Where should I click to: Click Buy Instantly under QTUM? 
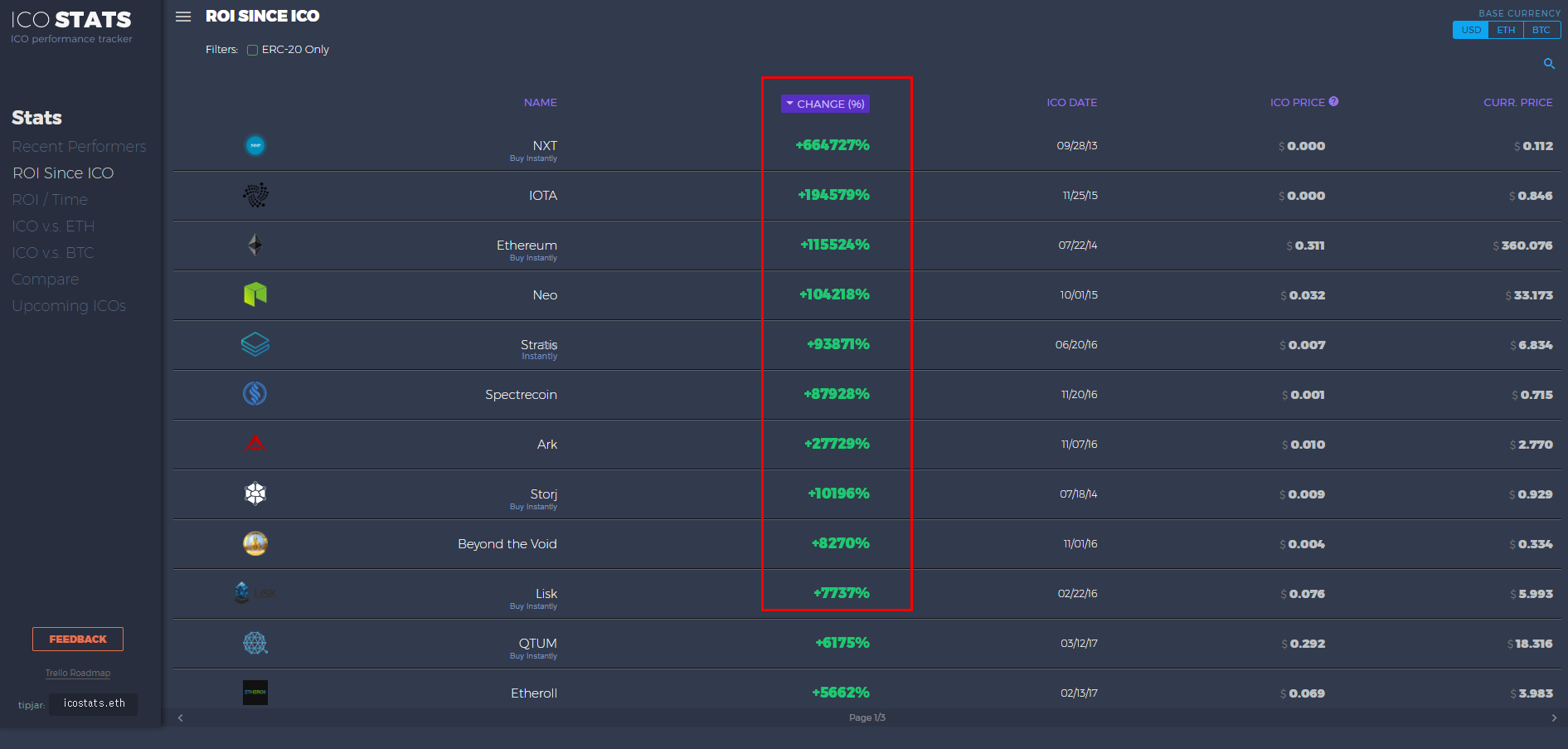click(x=533, y=656)
